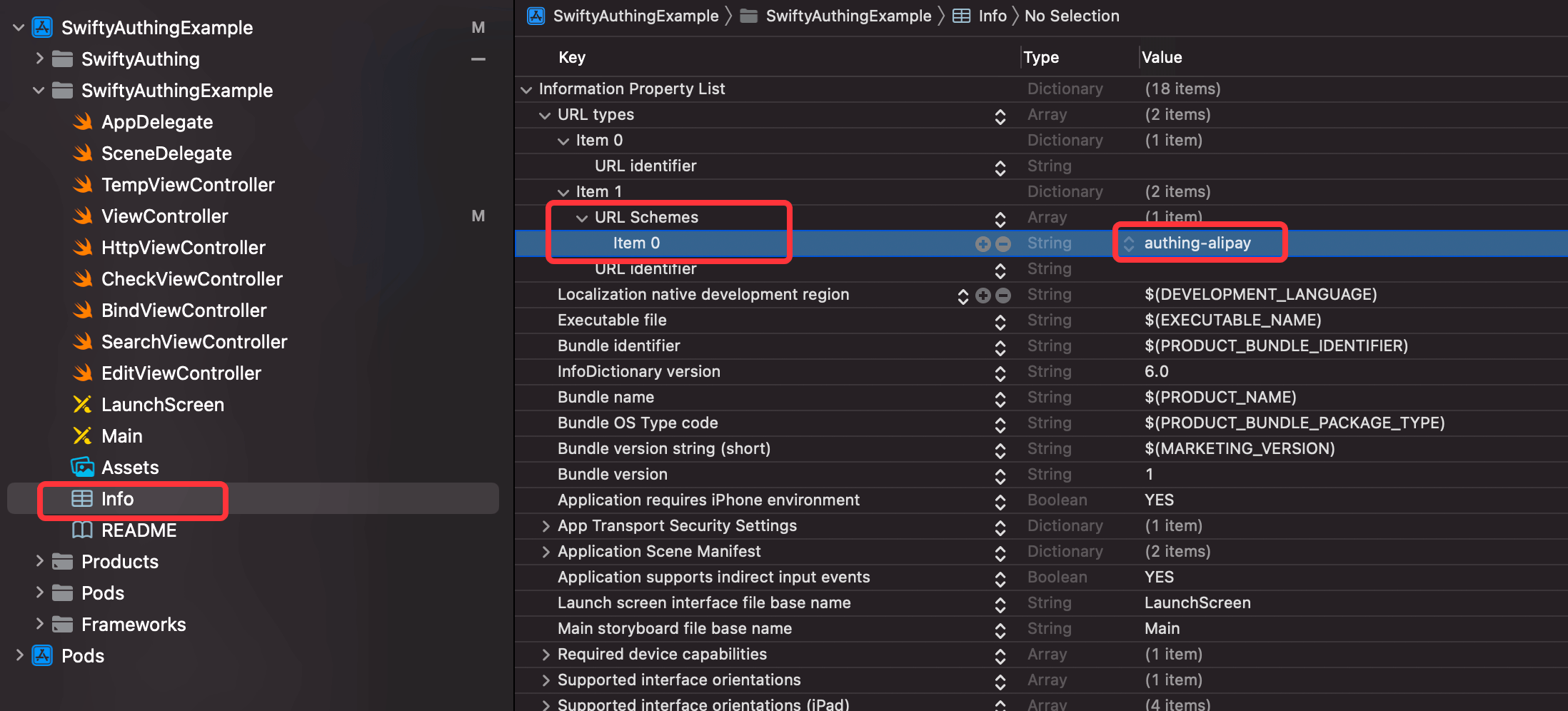This screenshot has height=711, width=1568.
Task: Open the LaunchScreen storyboard file
Action: pyautogui.click(x=162, y=405)
